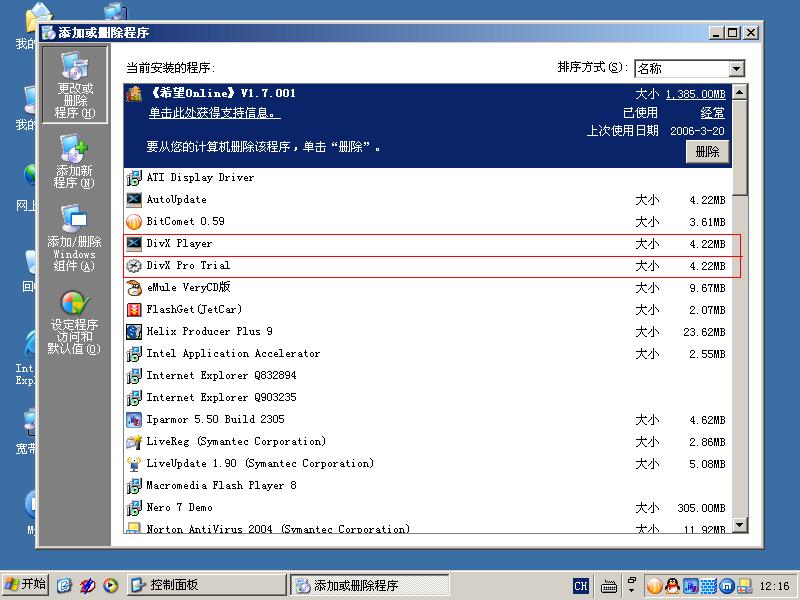Click the BitComet tray icon
The height and width of the screenshot is (600, 800).
coord(655,586)
